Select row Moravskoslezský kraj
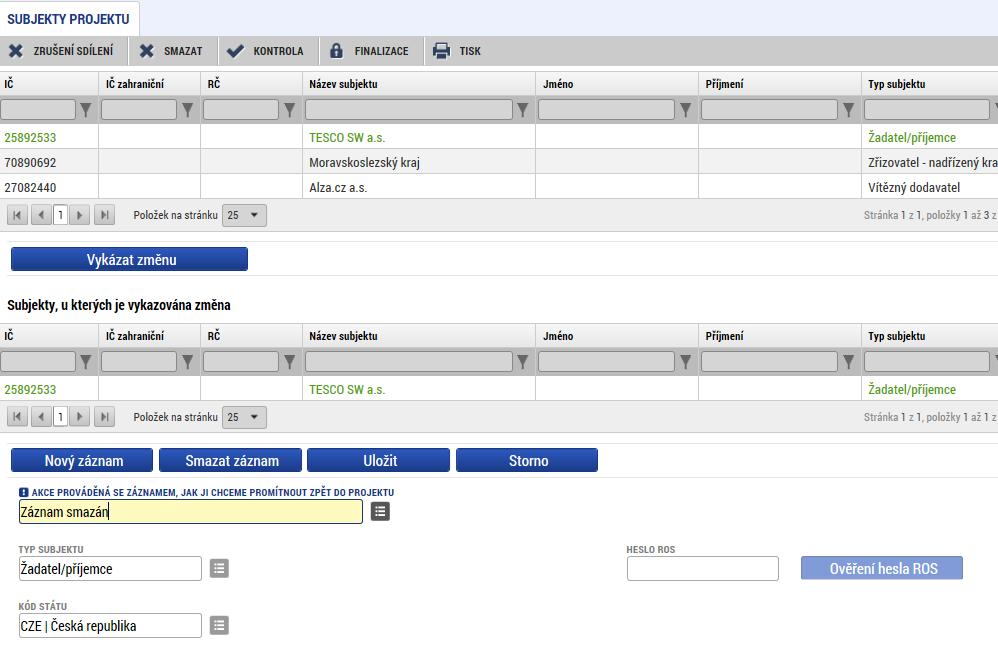Viewport: 998px width, 659px height. click(x=499, y=162)
